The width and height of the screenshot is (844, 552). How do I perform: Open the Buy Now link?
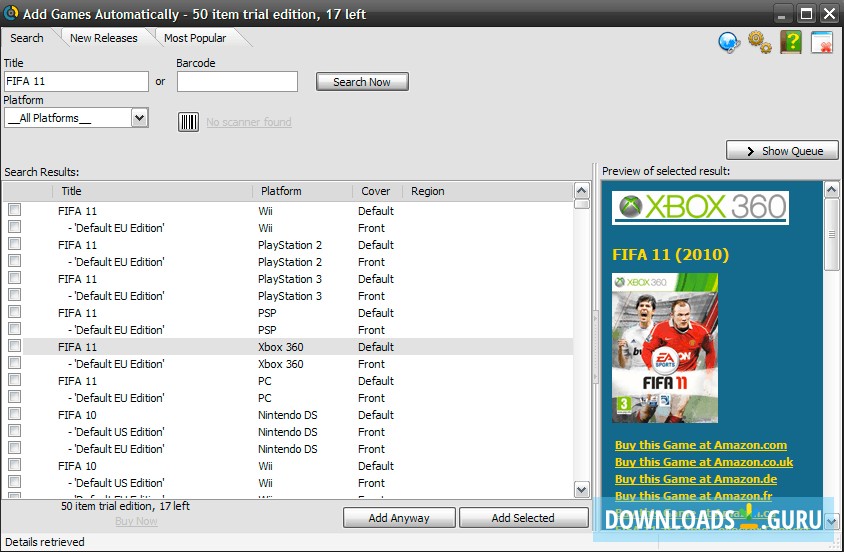pos(136,521)
